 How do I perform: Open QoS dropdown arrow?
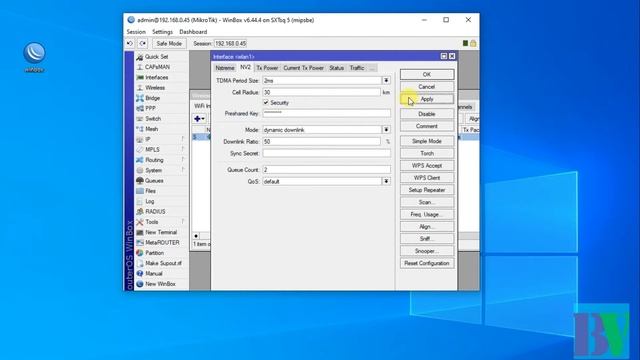[x=386, y=181]
